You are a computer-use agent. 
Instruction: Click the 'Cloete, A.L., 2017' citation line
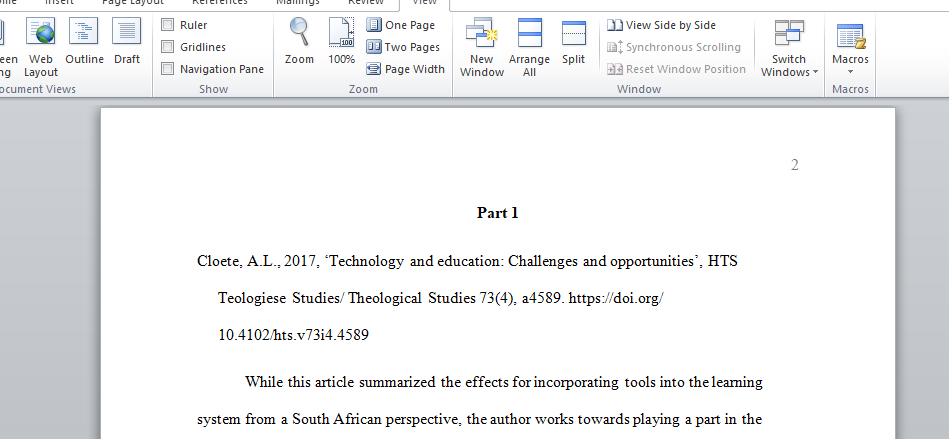(x=467, y=261)
